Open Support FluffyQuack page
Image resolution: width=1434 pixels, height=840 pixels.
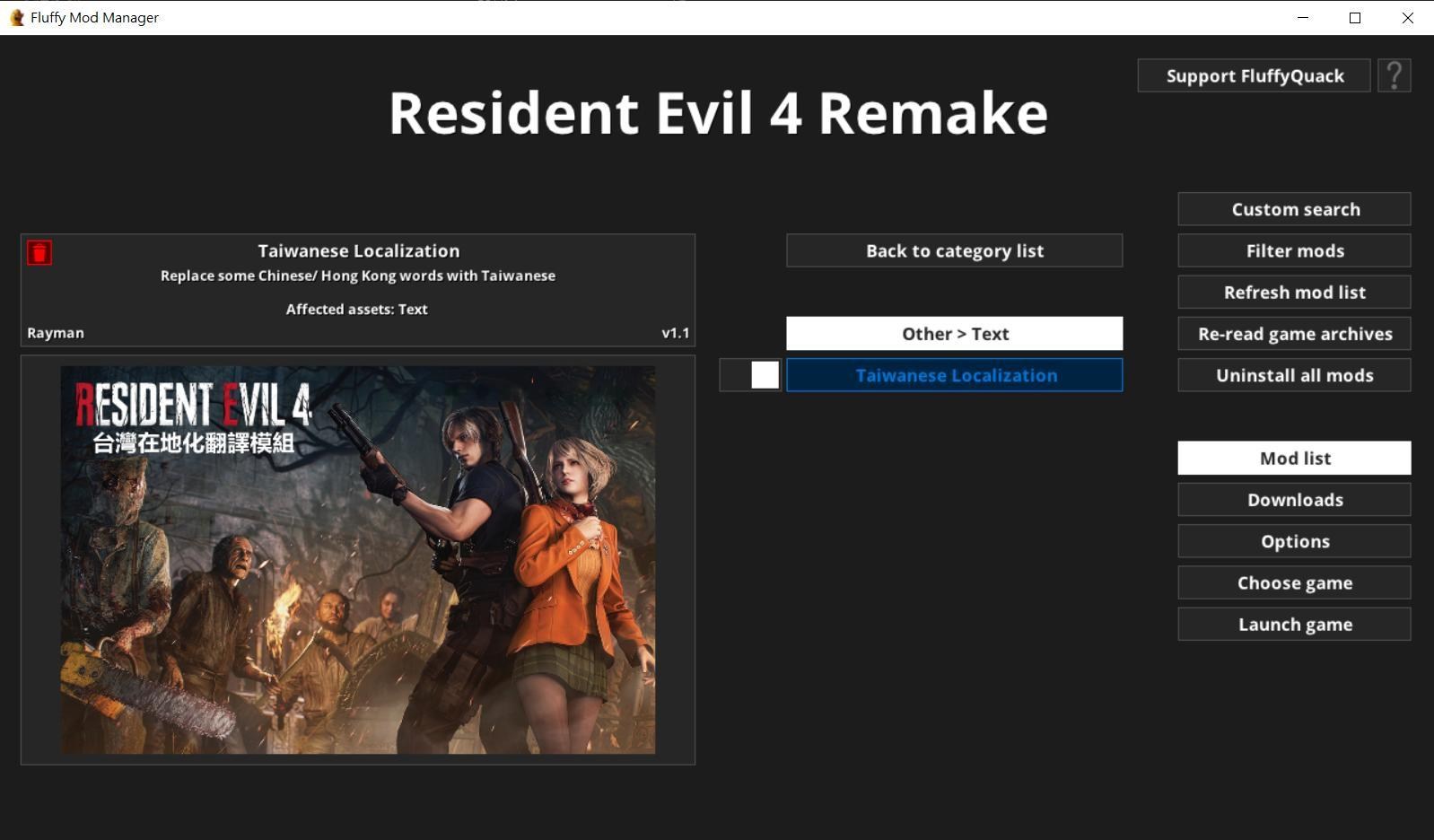pos(1254,75)
